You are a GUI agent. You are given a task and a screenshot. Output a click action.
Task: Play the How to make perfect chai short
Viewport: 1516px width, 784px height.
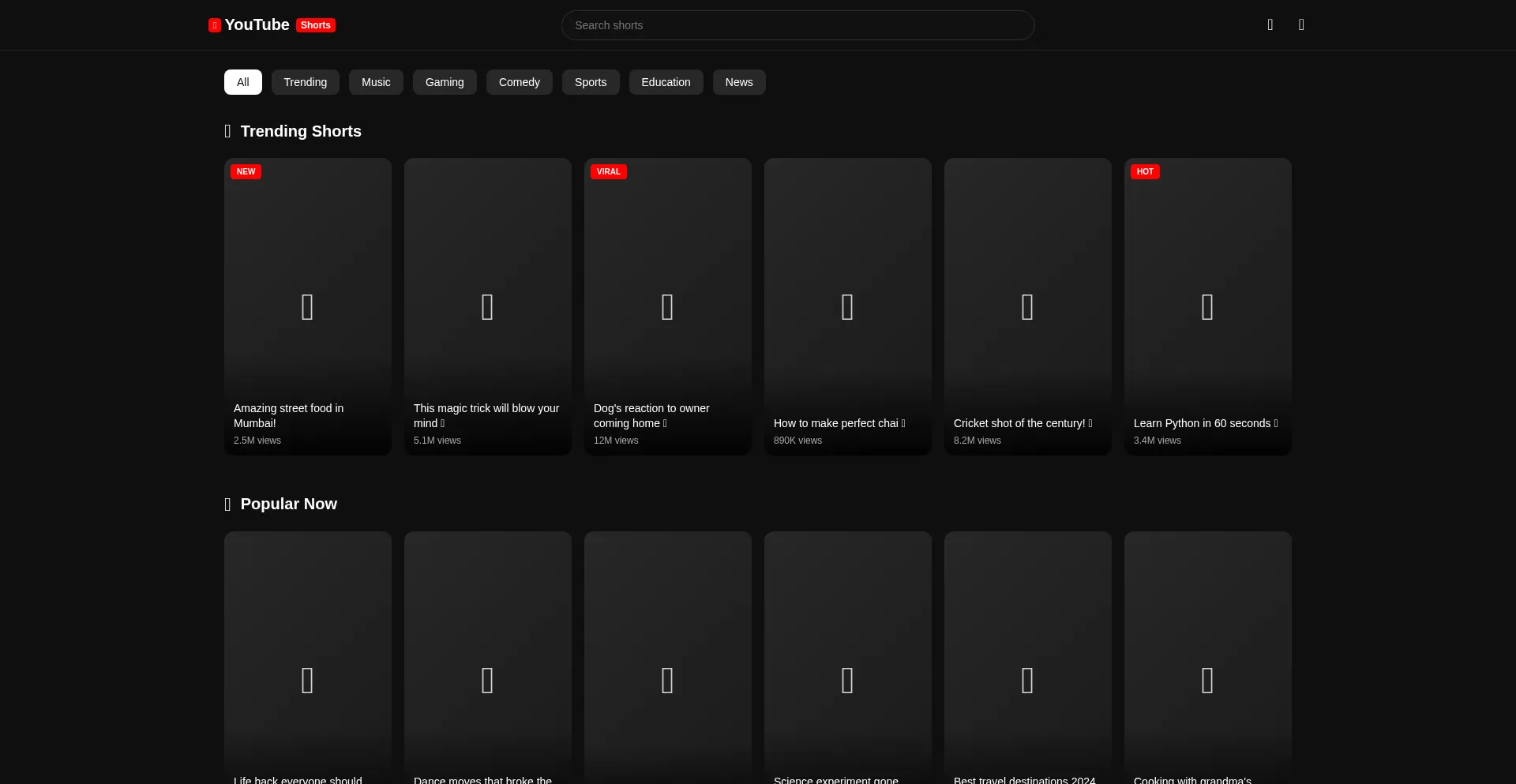(847, 307)
